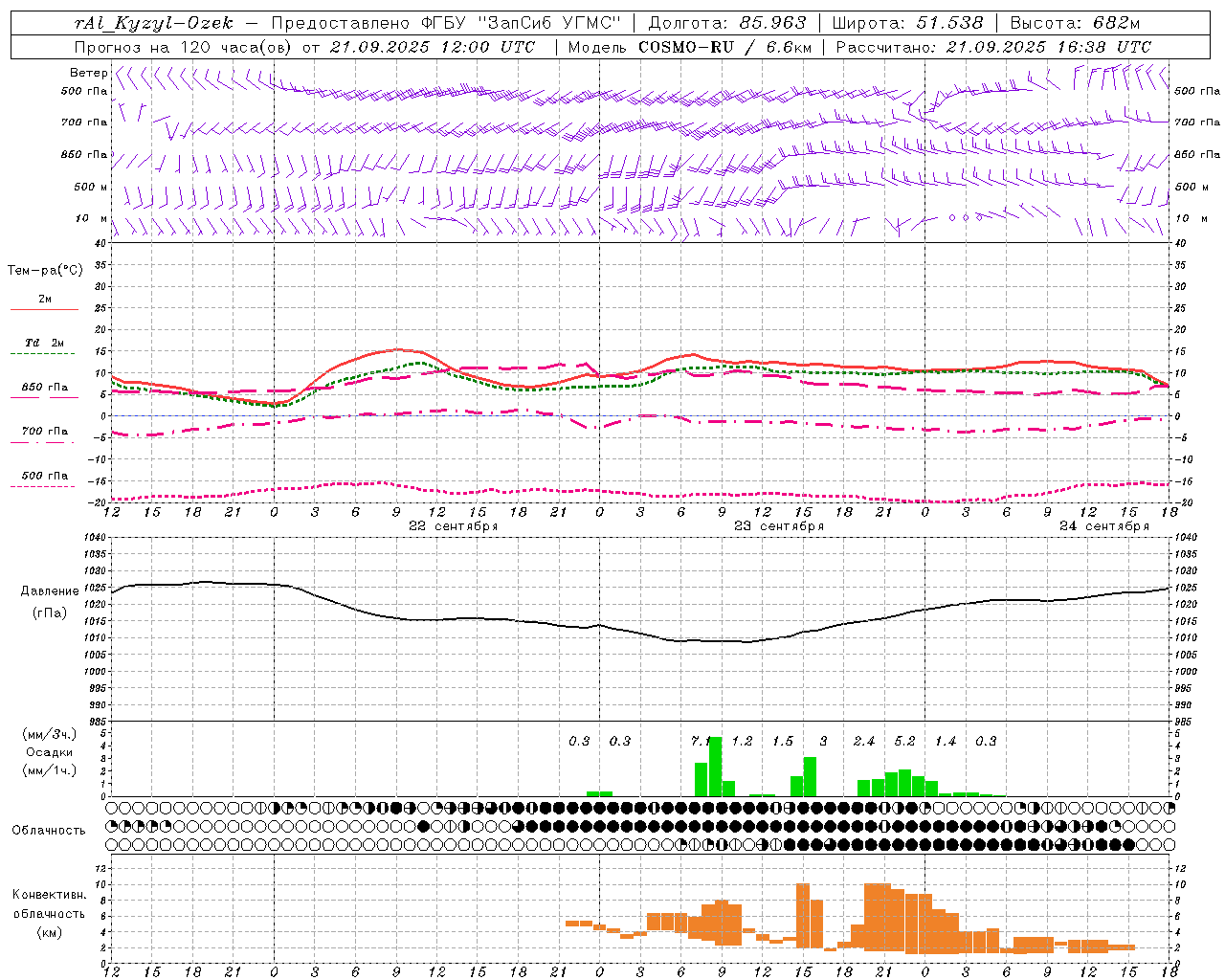This screenshot has width=1225, height=980.
Task: Click the 22 сентября date label
Action: (x=454, y=526)
